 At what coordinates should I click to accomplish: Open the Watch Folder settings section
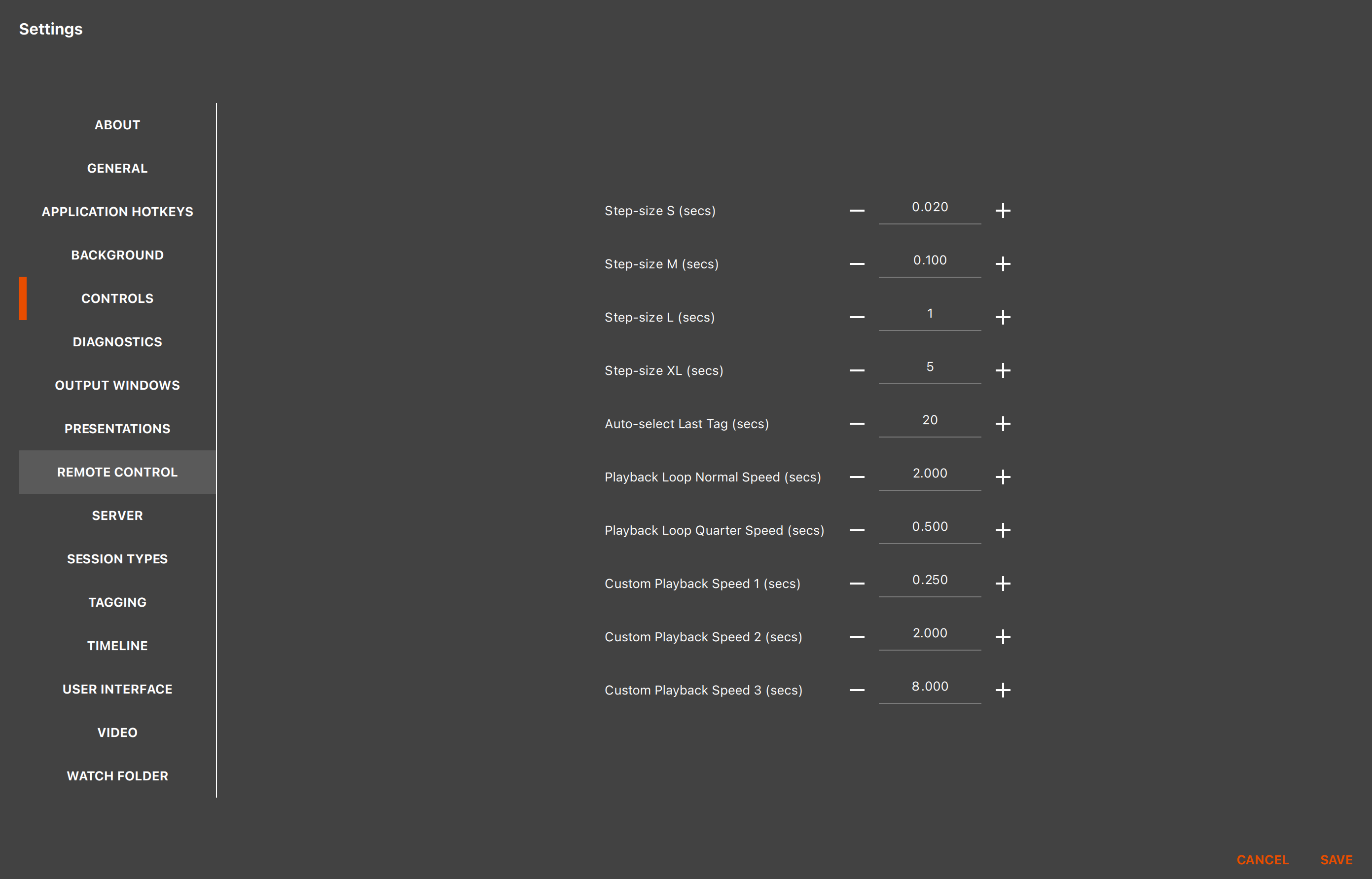coord(117,776)
